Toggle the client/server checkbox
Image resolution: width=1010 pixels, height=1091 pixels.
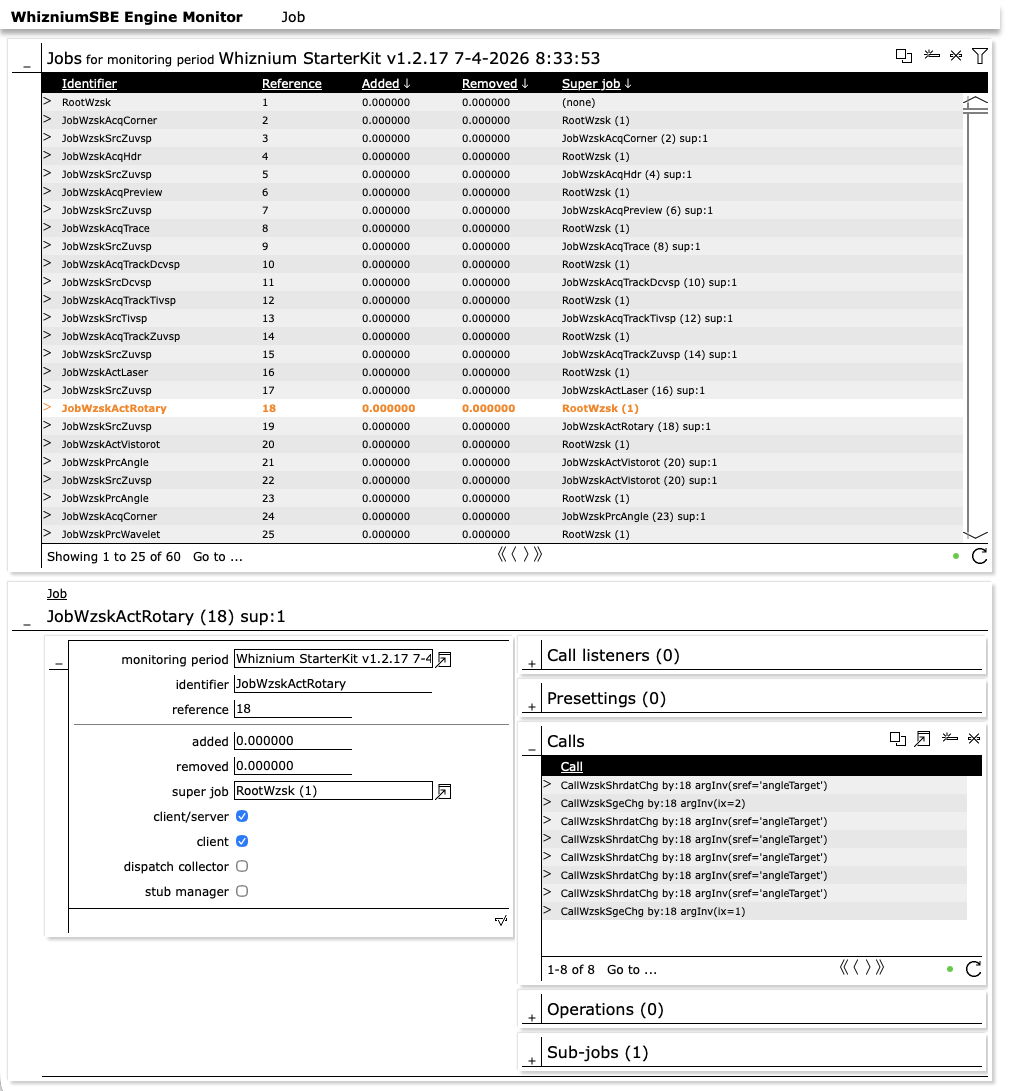point(242,816)
